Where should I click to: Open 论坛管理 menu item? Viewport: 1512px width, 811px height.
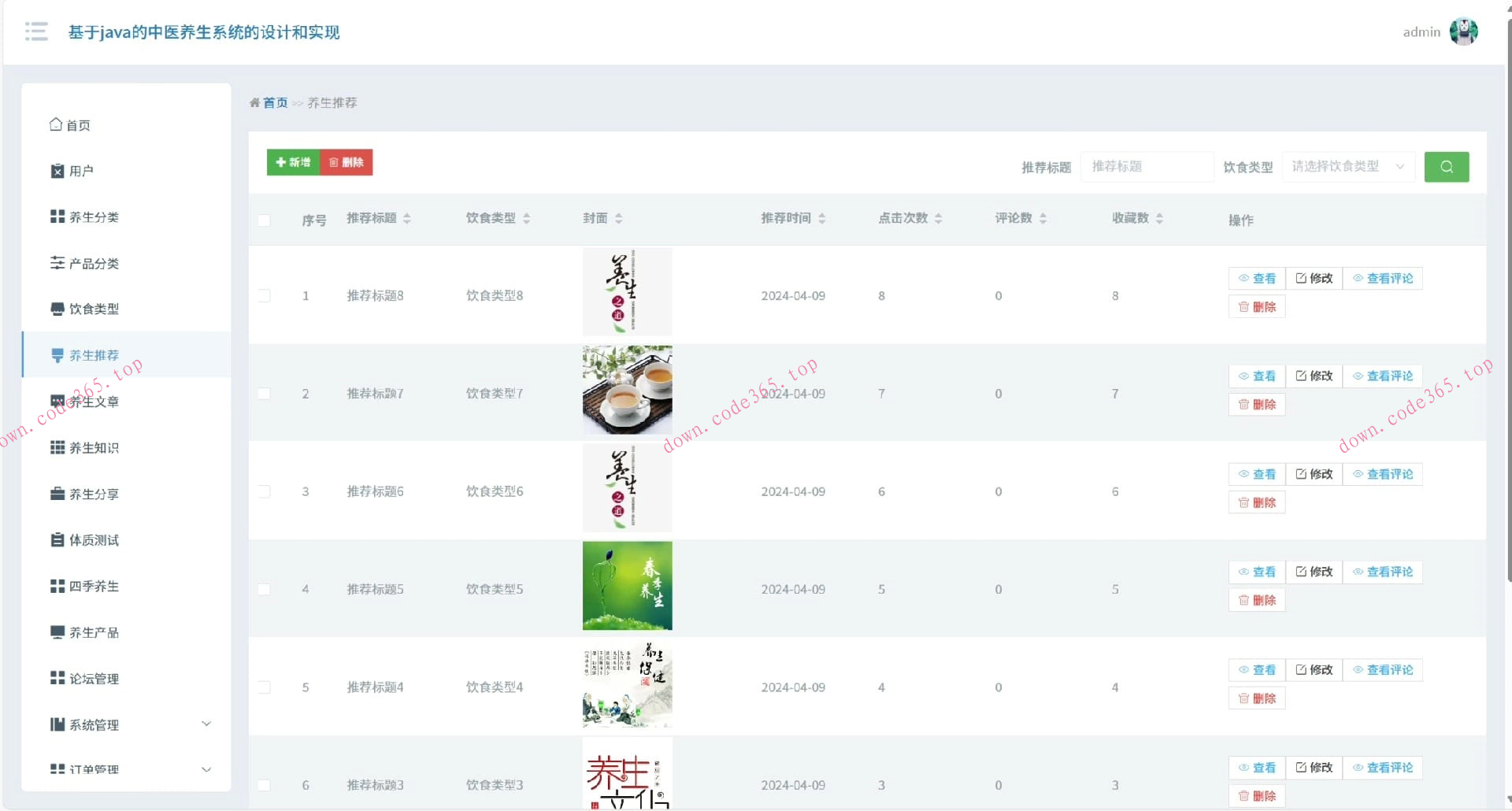pyautogui.click(x=126, y=678)
